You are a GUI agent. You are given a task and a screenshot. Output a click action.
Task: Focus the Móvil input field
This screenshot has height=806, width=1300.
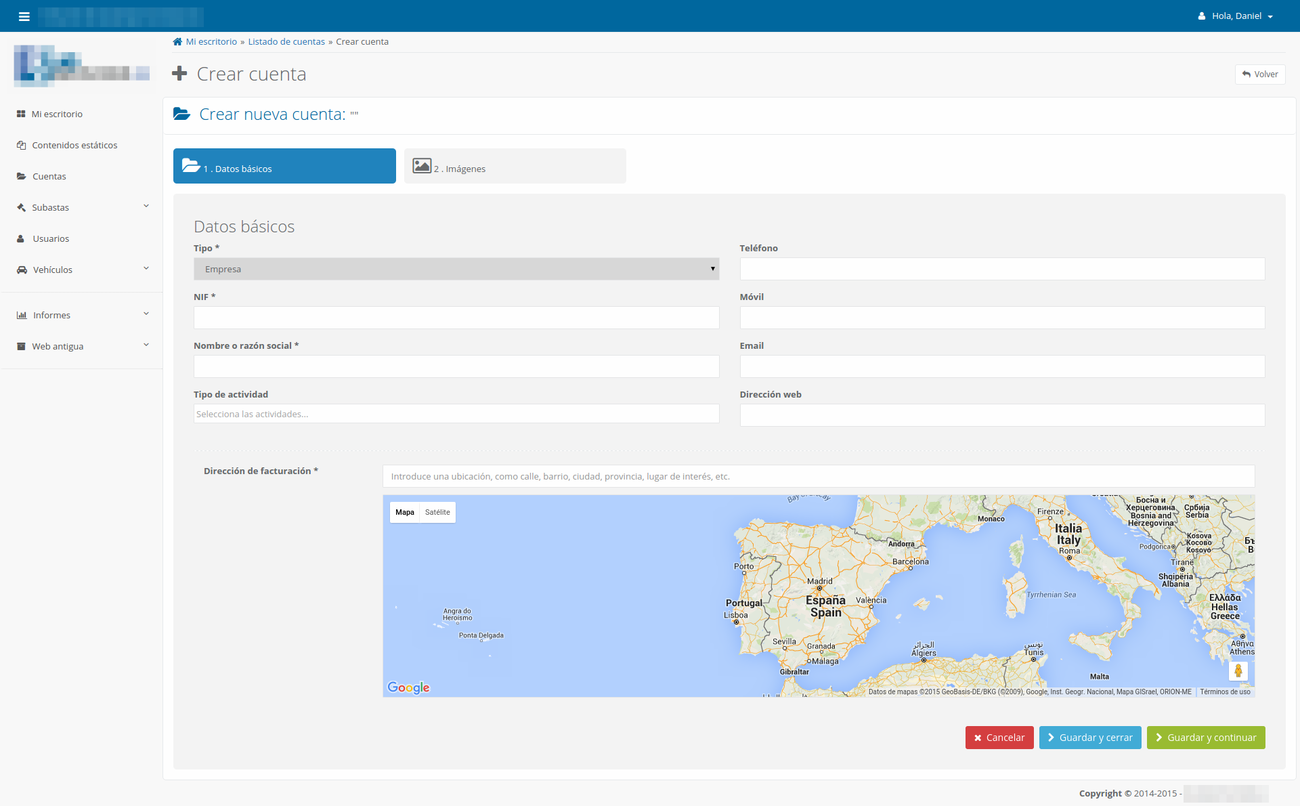[1002, 318]
